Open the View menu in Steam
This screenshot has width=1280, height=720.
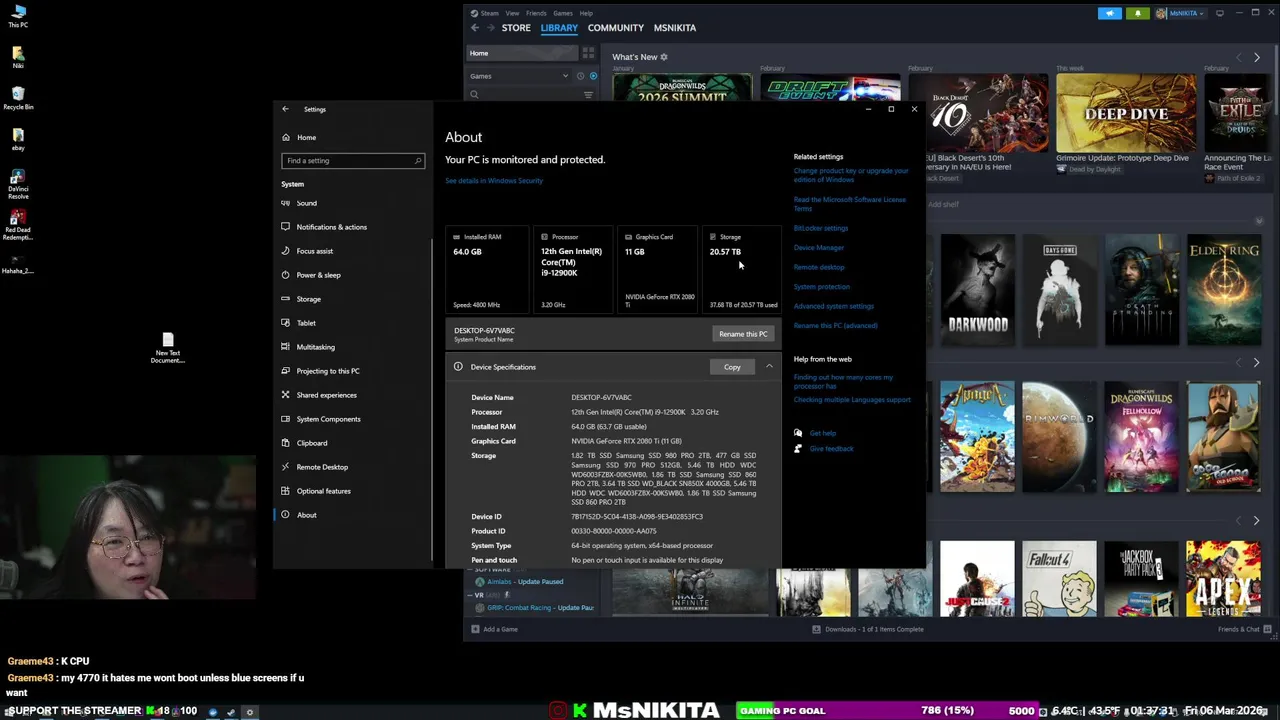tap(512, 13)
